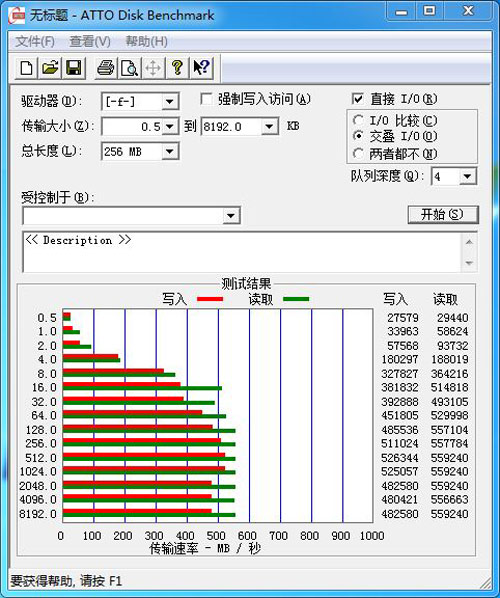Activate context help pointer icon
This screenshot has height=598, width=500.
point(201,68)
